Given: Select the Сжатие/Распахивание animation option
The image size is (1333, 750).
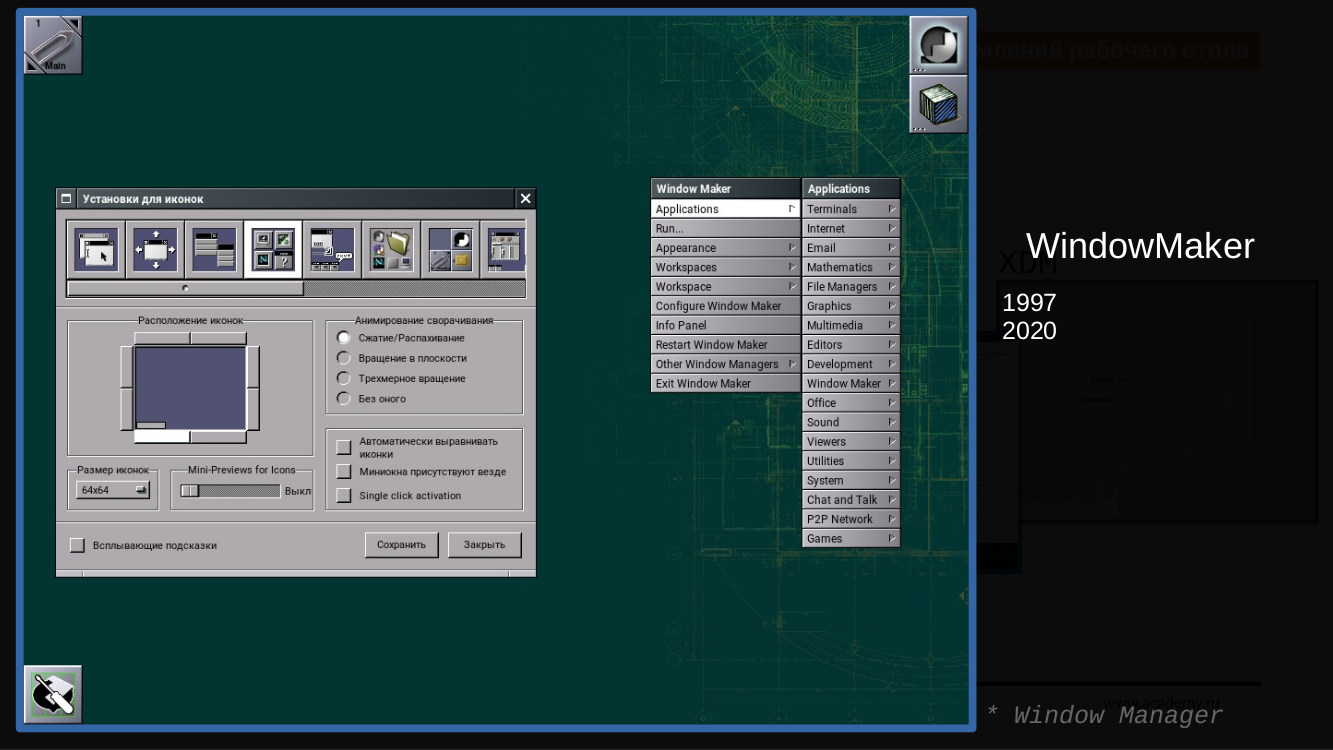Looking at the screenshot, I should pos(344,338).
